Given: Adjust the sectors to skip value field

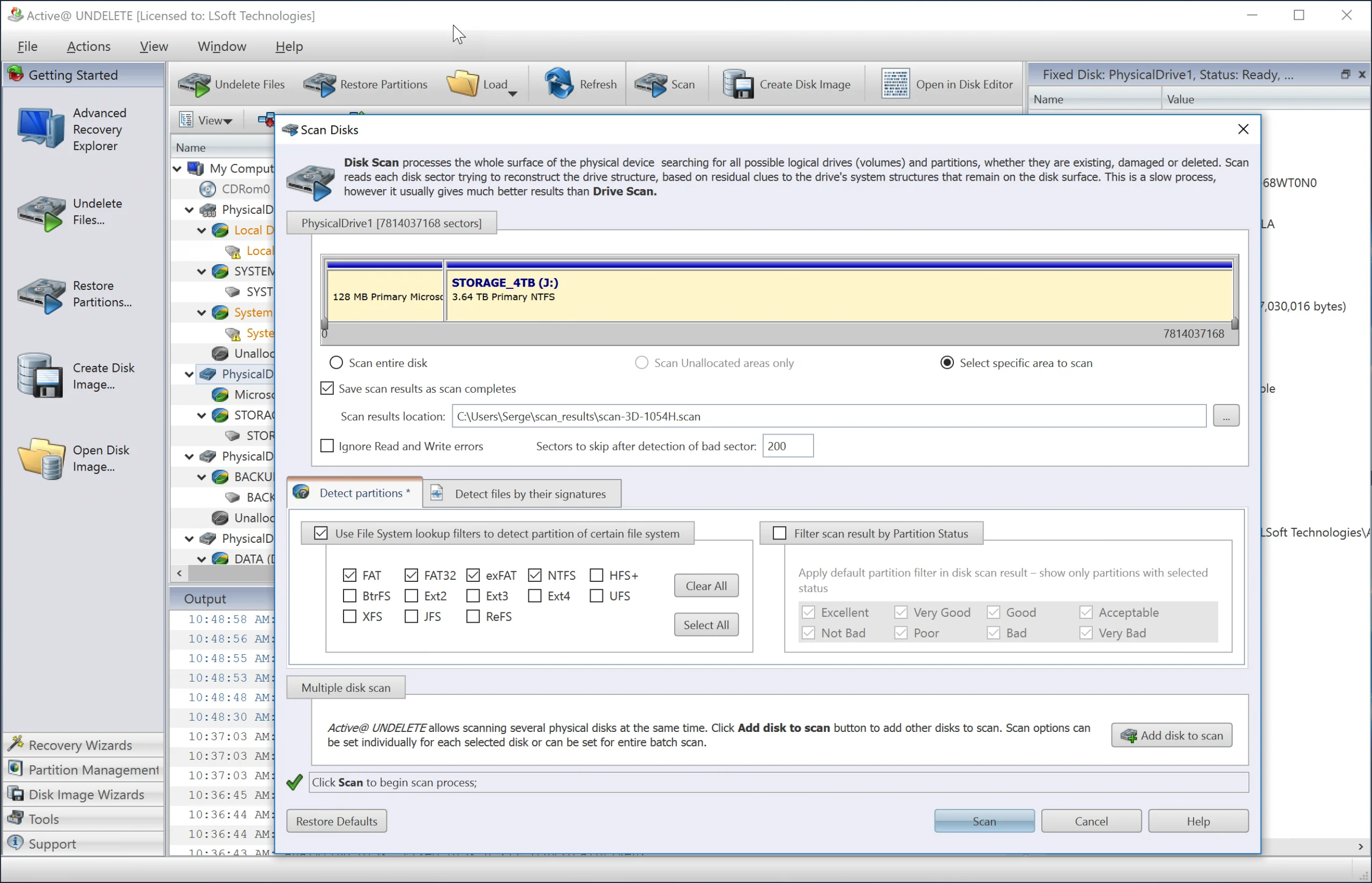Looking at the screenshot, I should click(786, 446).
